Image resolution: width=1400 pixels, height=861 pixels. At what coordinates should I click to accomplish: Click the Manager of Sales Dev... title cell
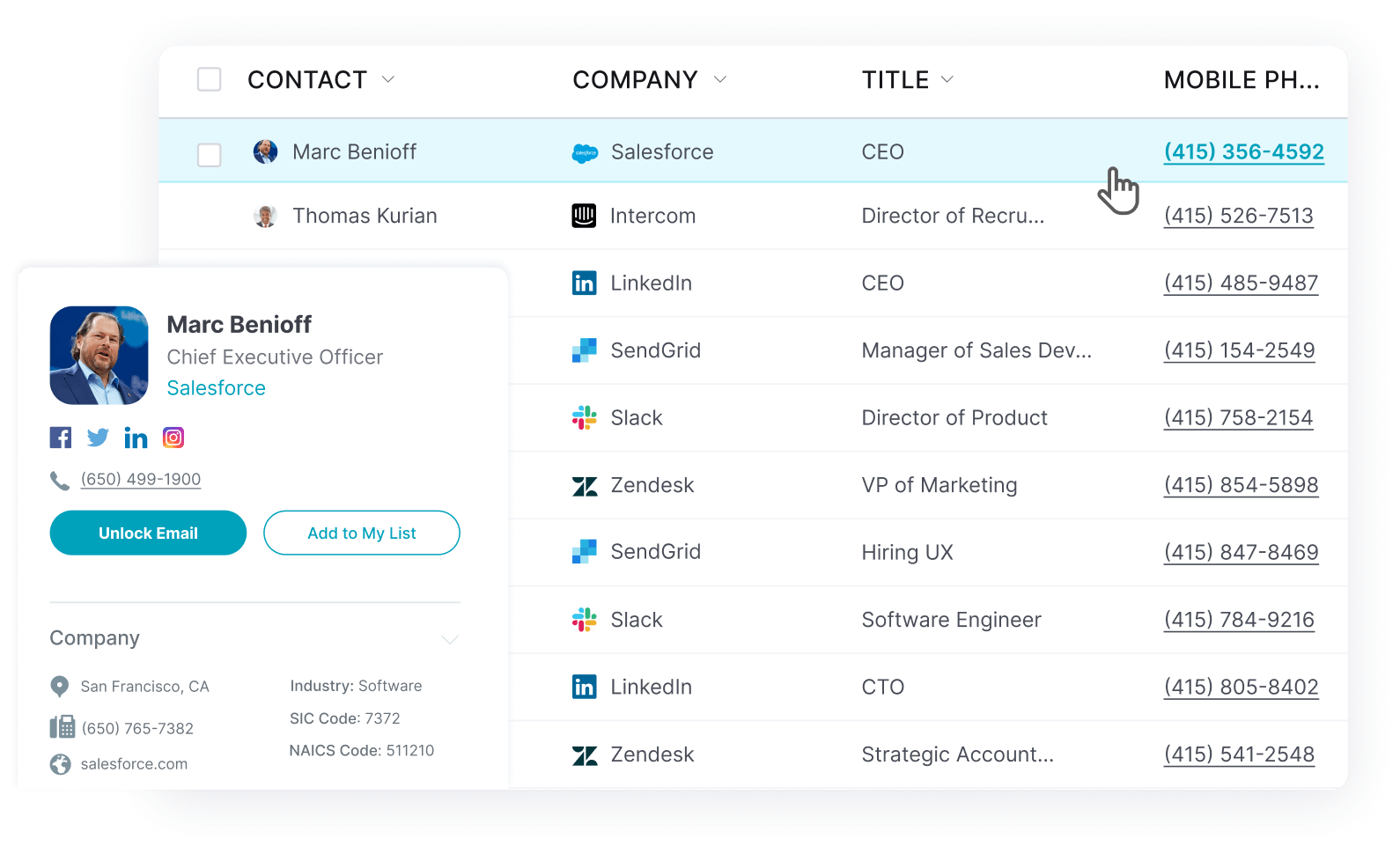tap(976, 350)
